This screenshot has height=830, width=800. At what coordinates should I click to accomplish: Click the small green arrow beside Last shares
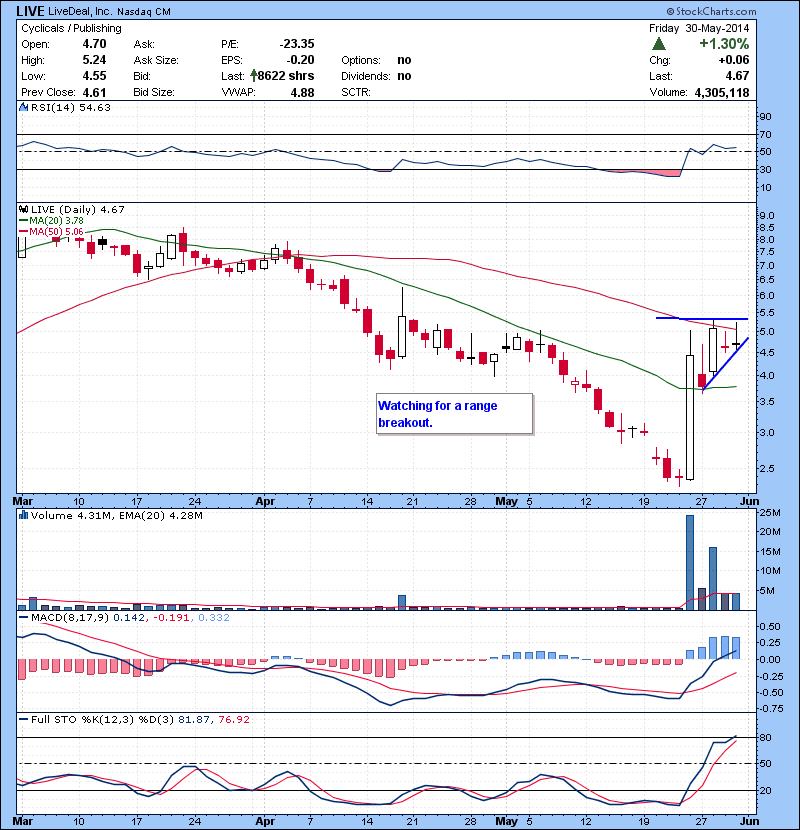(x=255, y=76)
